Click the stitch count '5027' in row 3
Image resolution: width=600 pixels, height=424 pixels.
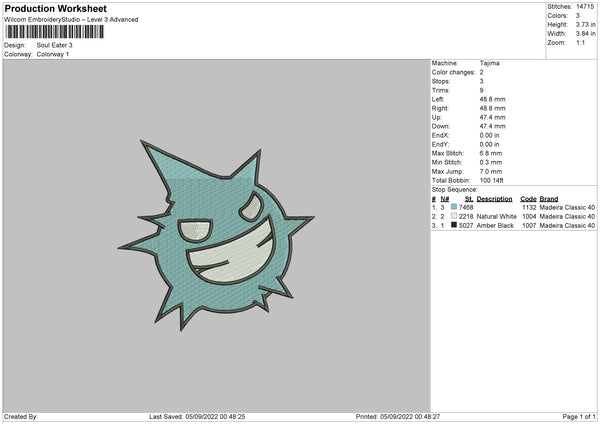point(466,225)
